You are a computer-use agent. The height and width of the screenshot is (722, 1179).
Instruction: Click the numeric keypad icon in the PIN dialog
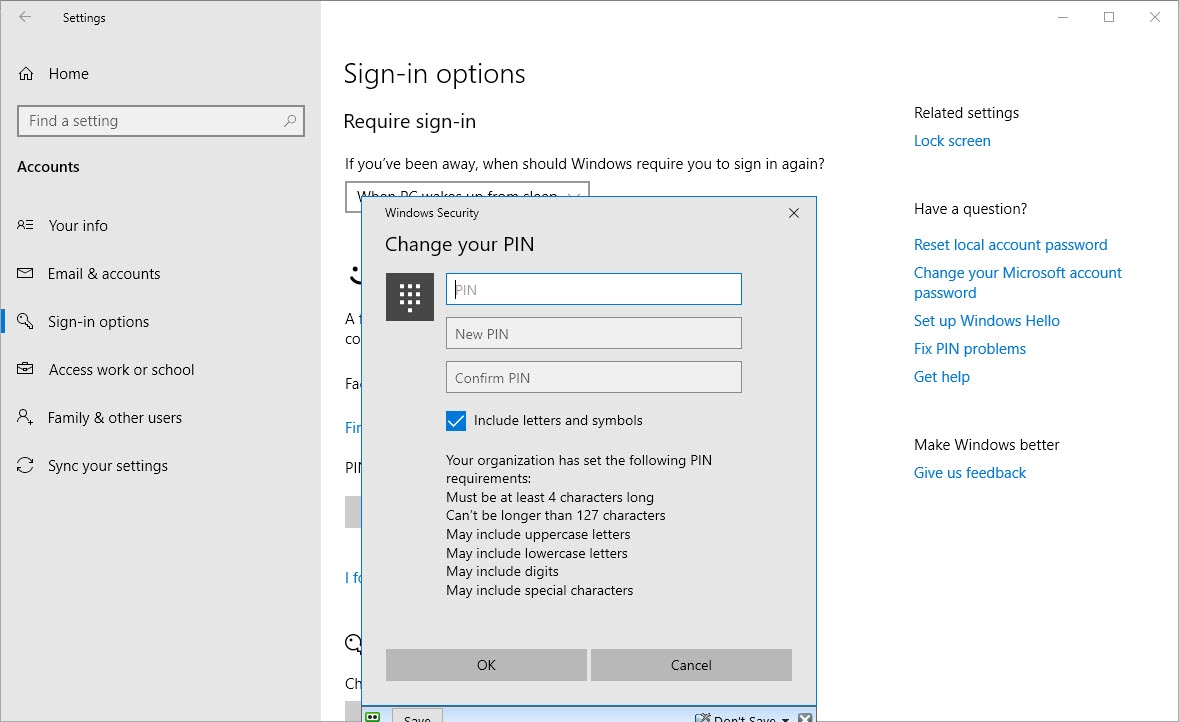pos(409,296)
